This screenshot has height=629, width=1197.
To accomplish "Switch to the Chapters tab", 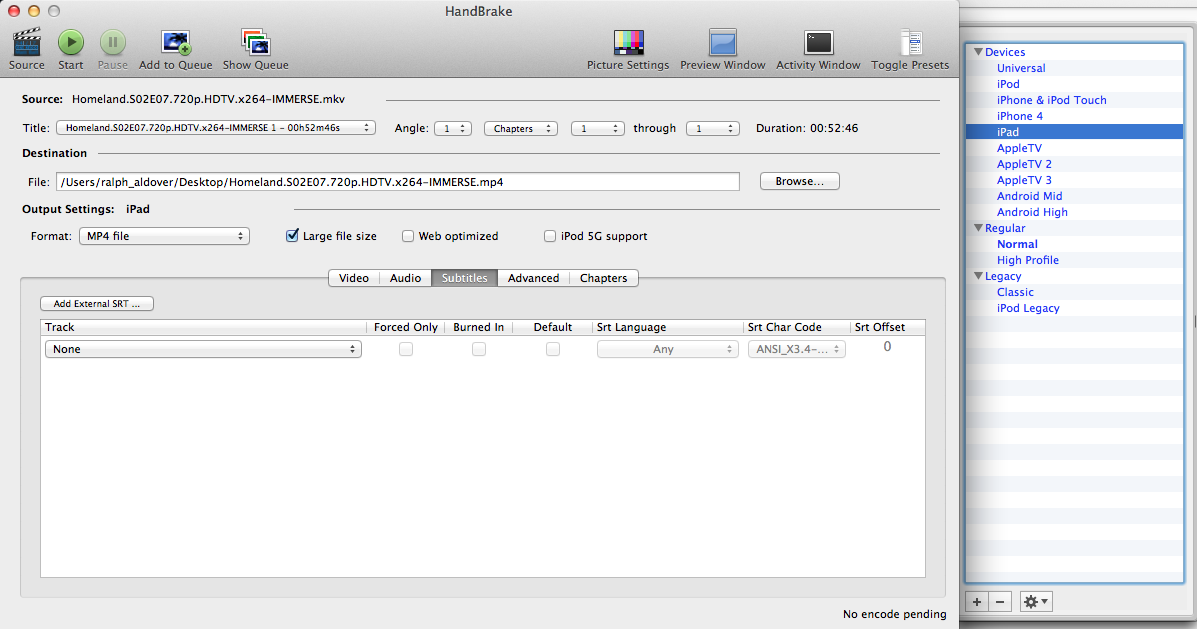I will 603,278.
